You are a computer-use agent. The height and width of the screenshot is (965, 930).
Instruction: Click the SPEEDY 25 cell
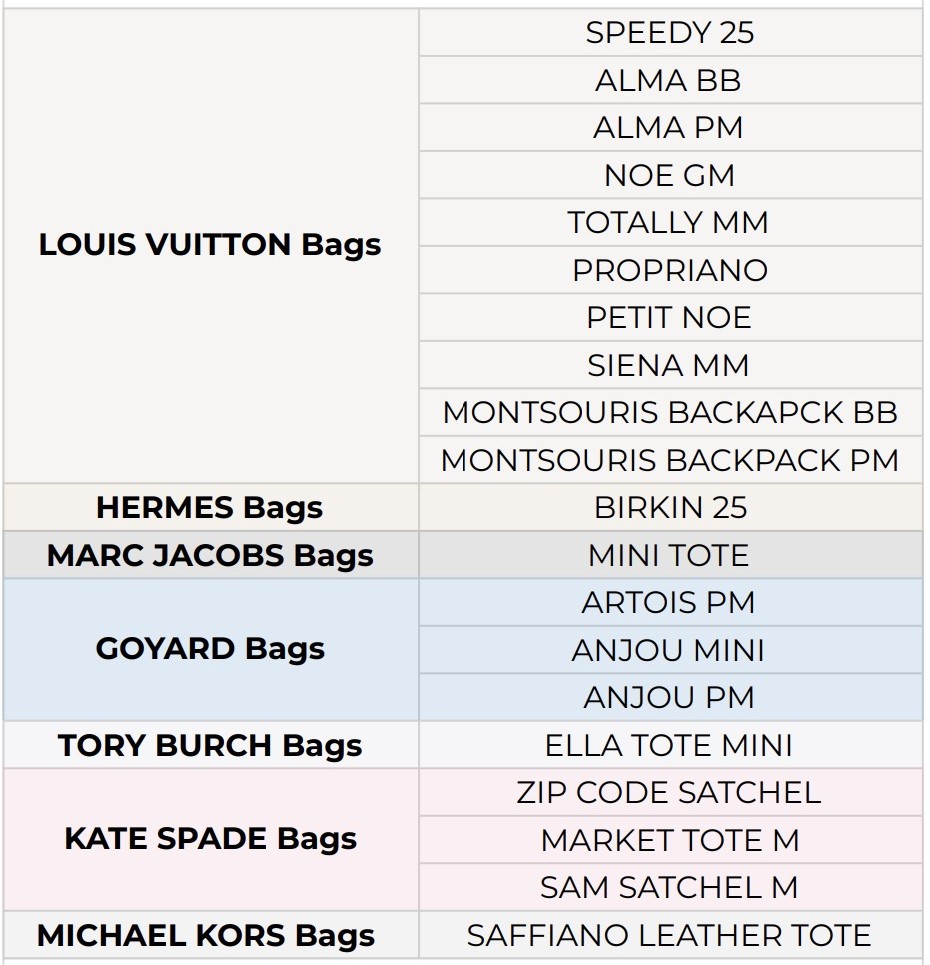669,33
